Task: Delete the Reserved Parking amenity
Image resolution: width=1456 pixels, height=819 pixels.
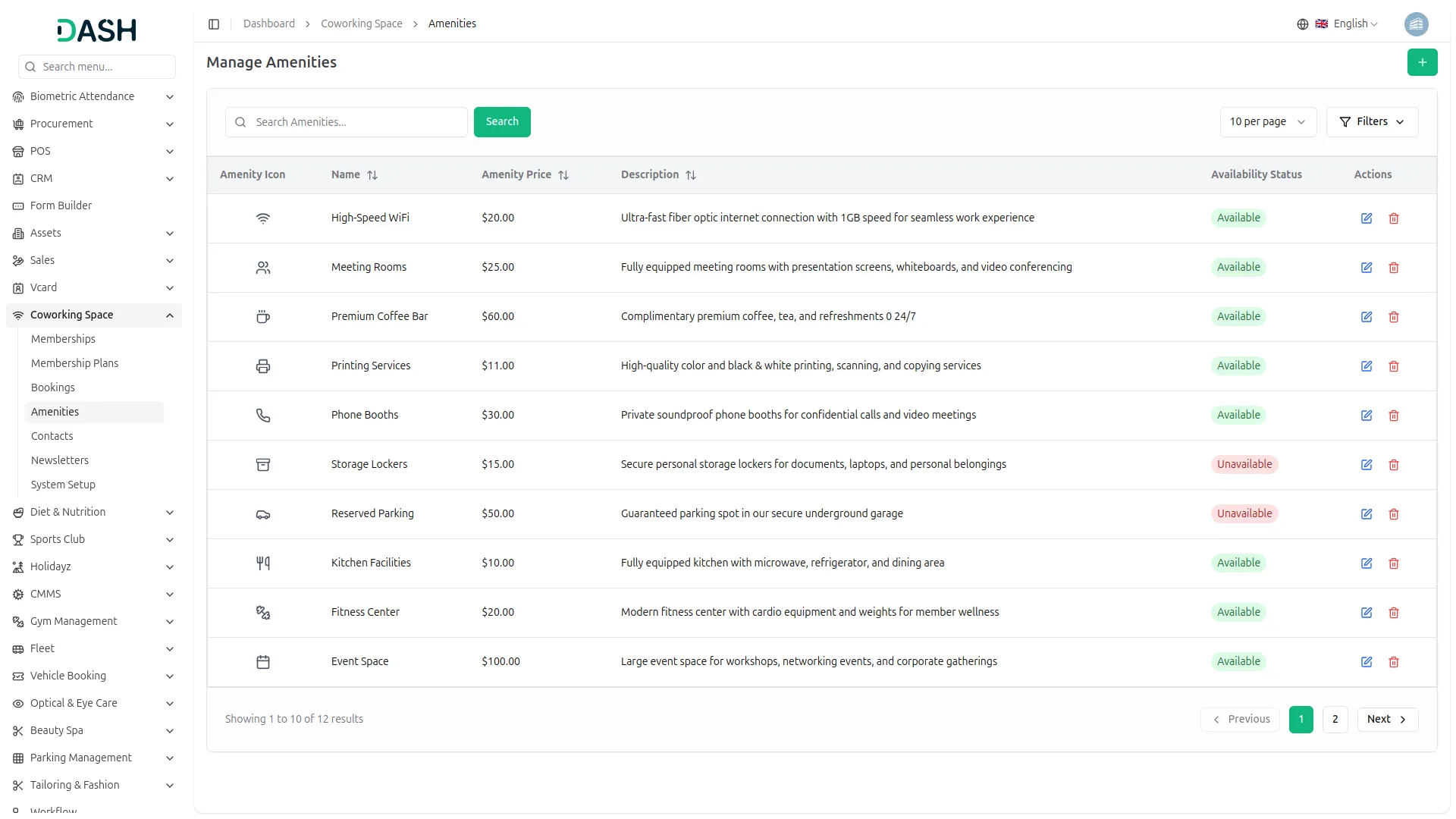Action: coord(1393,514)
